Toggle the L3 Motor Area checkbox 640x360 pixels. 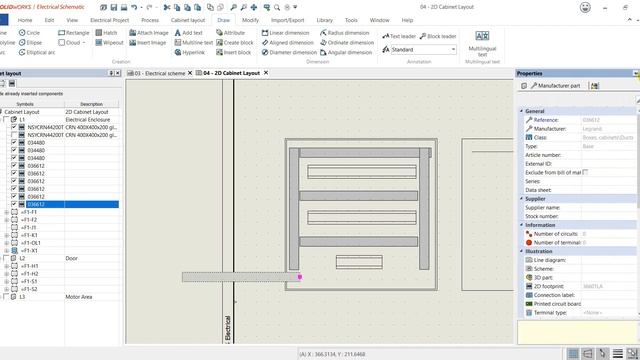pos(6,297)
